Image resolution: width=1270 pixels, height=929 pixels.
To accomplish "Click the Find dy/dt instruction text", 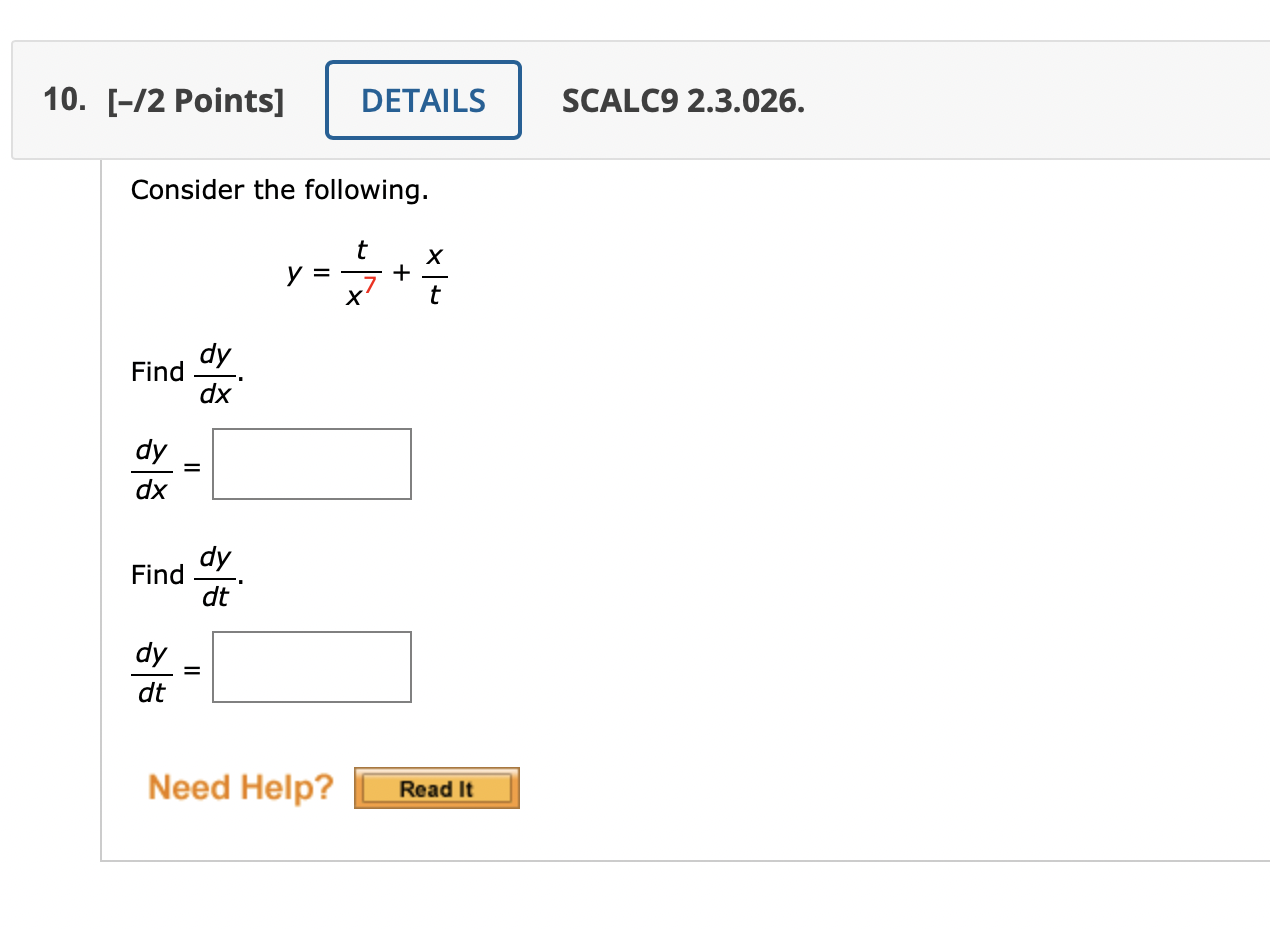I will coord(185,575).
